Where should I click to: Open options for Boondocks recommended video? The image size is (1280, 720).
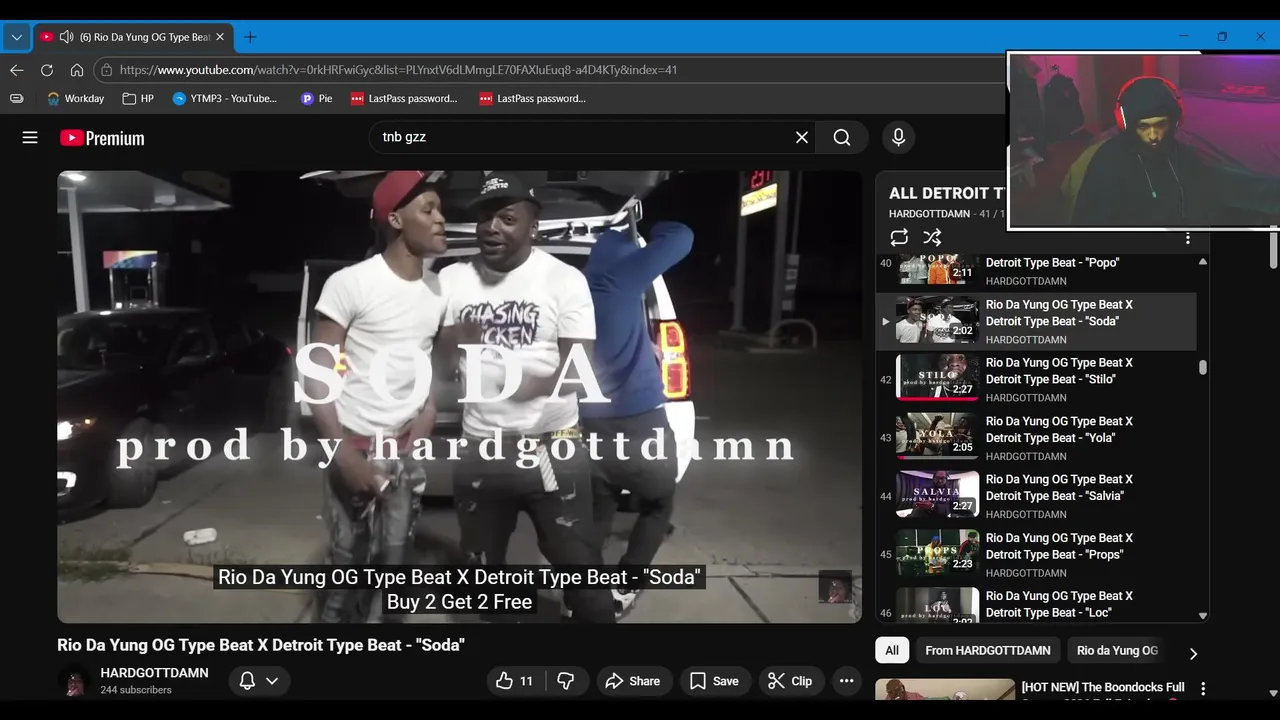tap(1203, 688)
